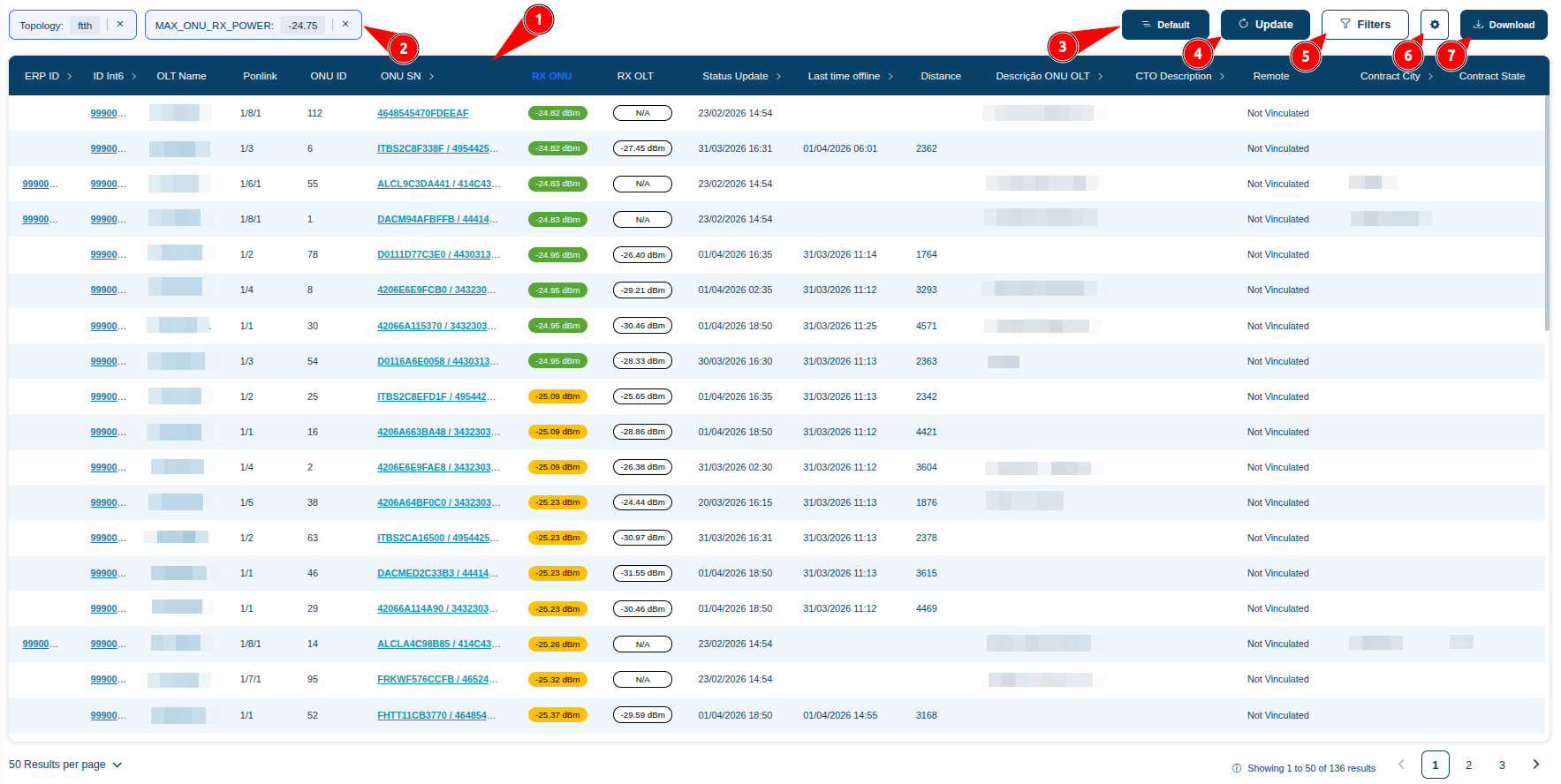This screenshot has height=784, width=1561.
Task: Open ONU serial link DACM94AFBFFB
Action: click(438, 220)
